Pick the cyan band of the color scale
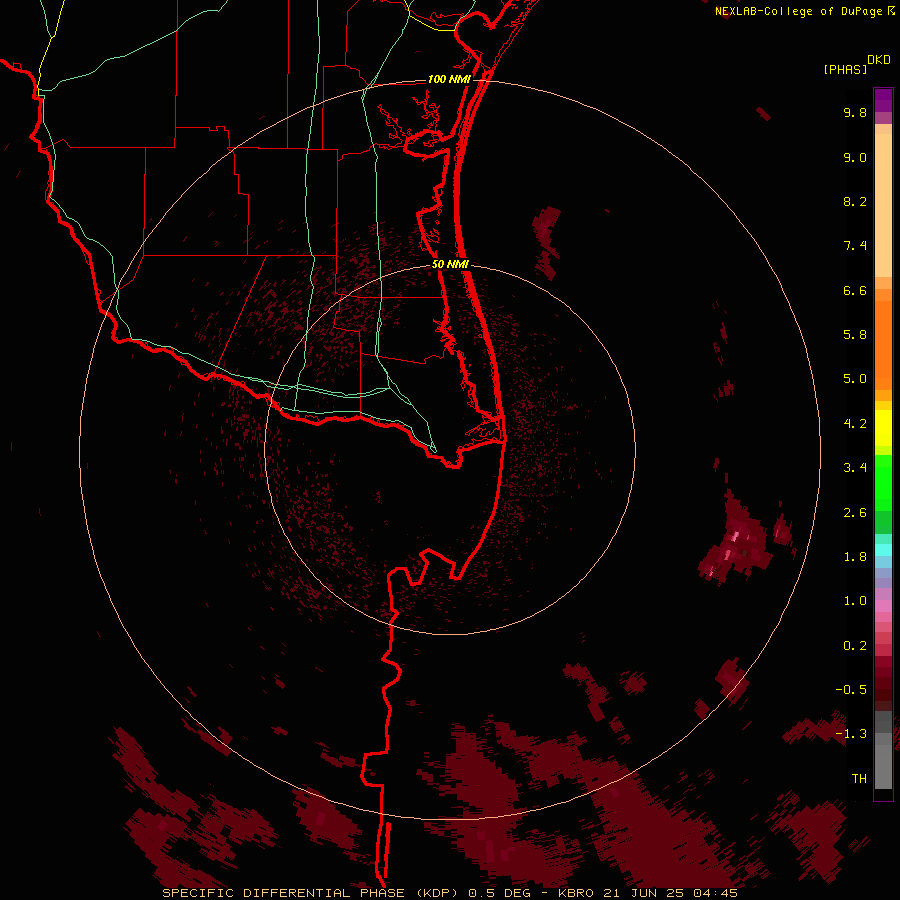The width and height of the screenshot is (900, 900). point(883,550)
